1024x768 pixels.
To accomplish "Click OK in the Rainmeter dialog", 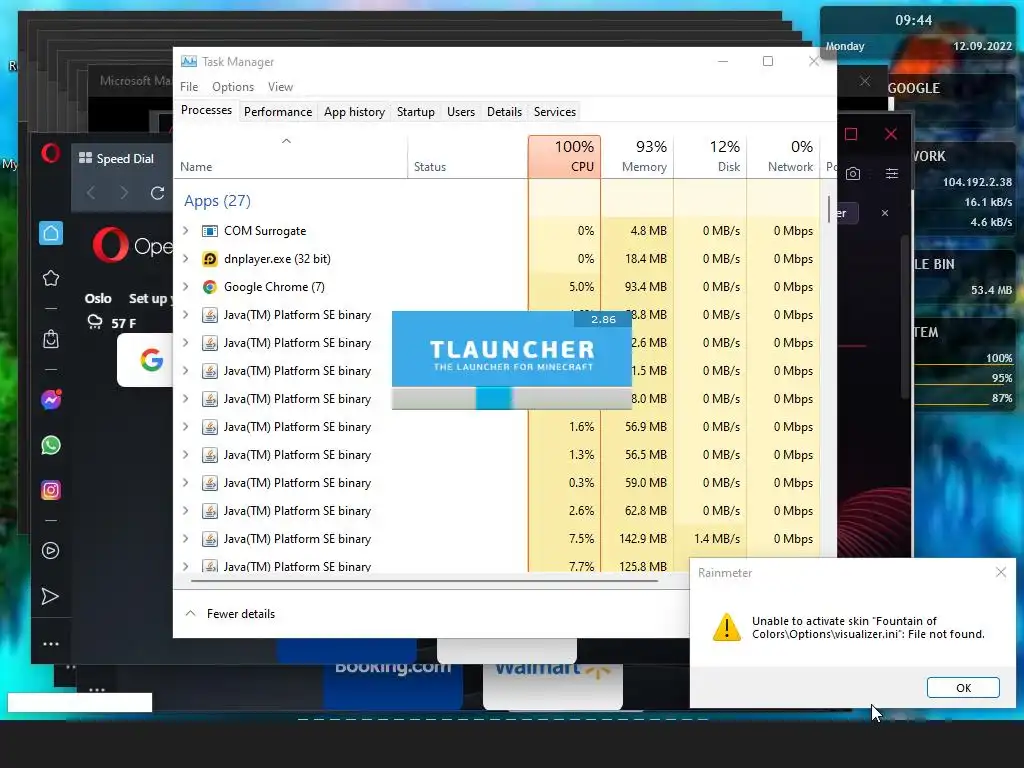I will (963, 688).
